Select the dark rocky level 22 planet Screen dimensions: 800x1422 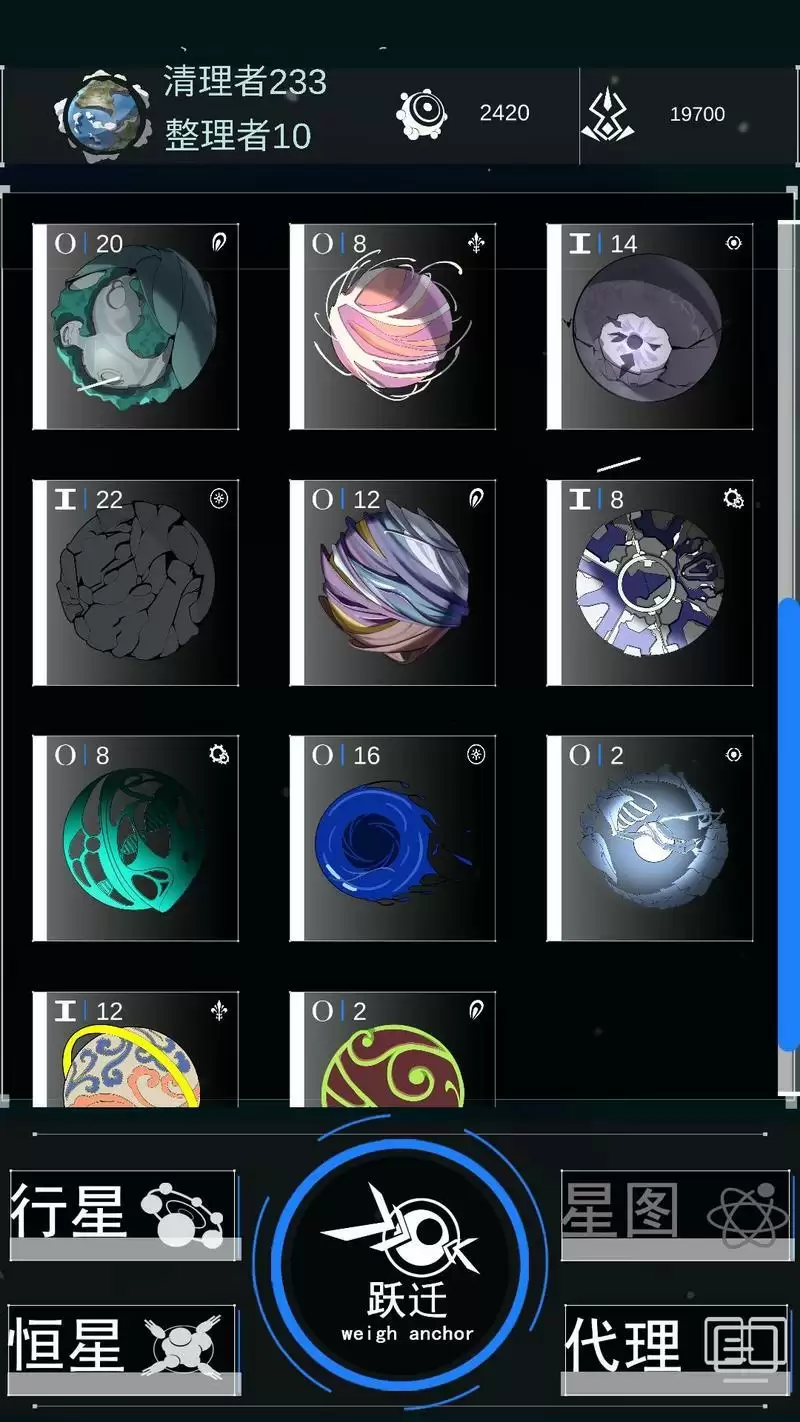pyautogui.click(x=135, y=583)
